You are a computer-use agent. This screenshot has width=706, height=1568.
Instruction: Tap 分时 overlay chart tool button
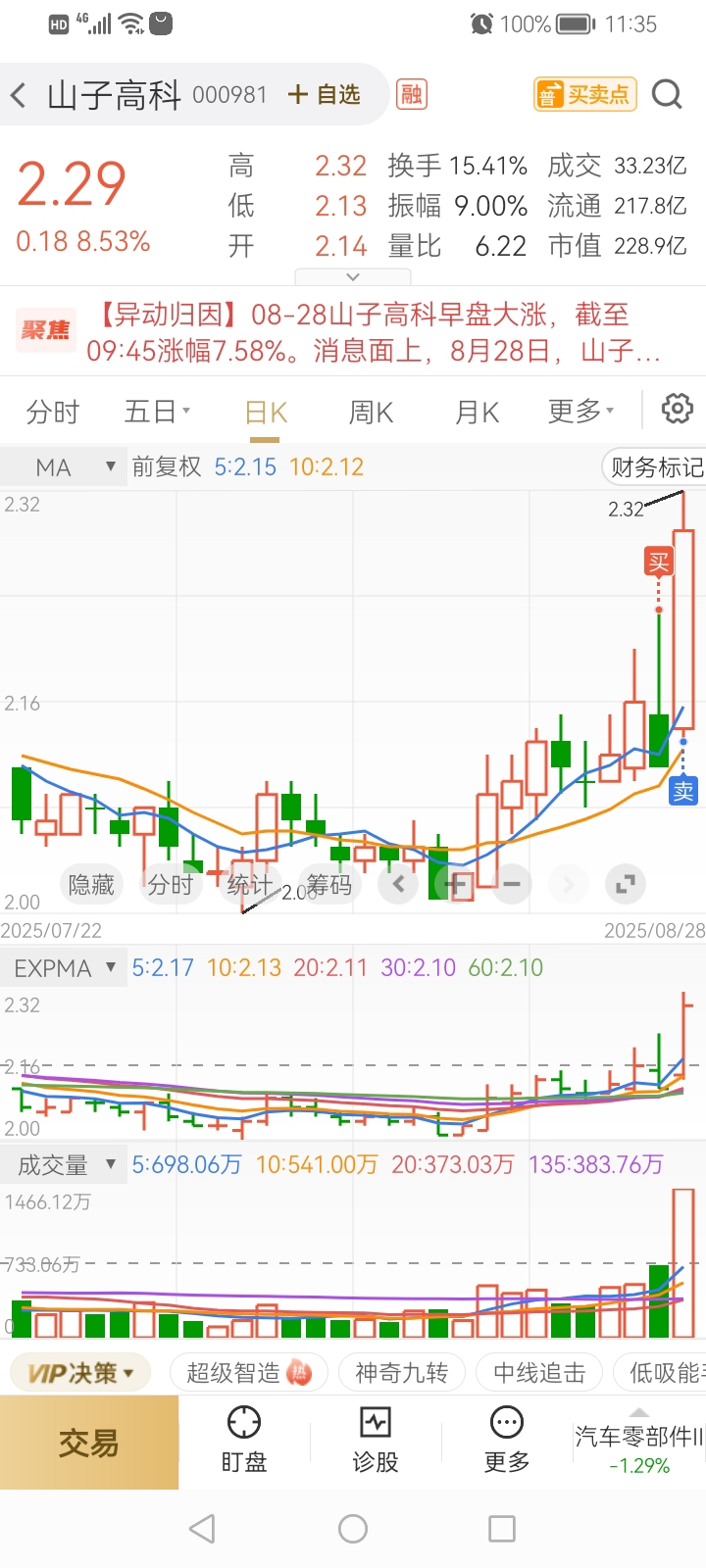(x=171, y=885)
